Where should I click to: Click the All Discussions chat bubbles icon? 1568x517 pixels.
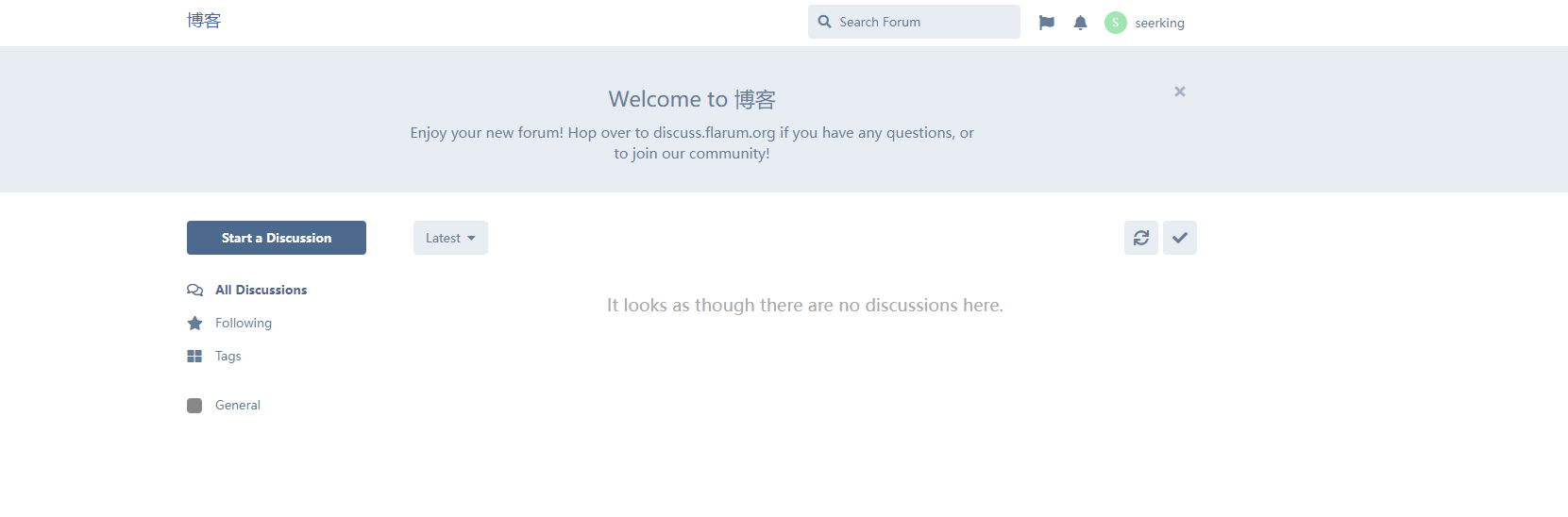[195, 290]
